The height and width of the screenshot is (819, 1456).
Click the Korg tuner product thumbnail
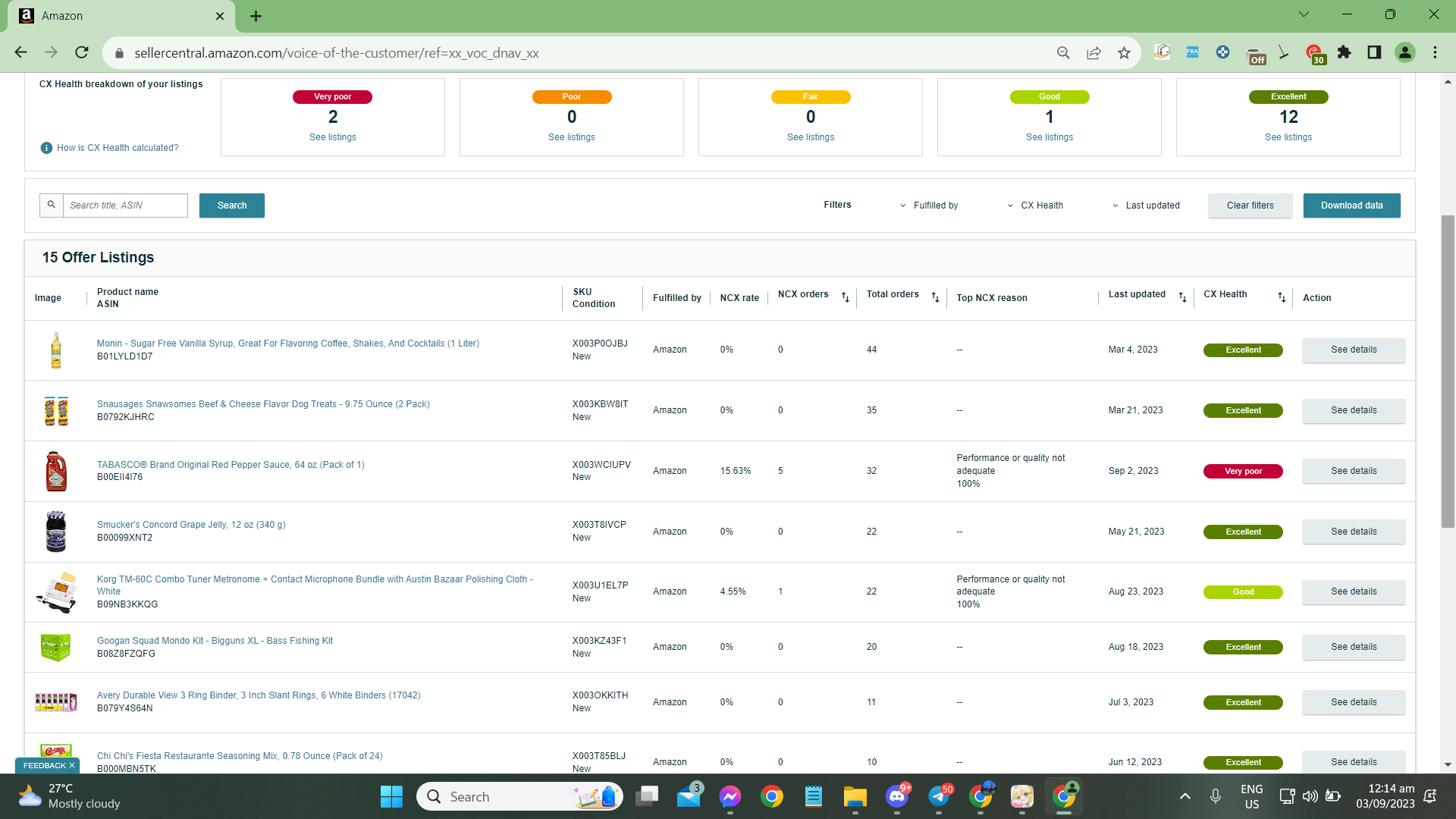(x=56, y=592)
